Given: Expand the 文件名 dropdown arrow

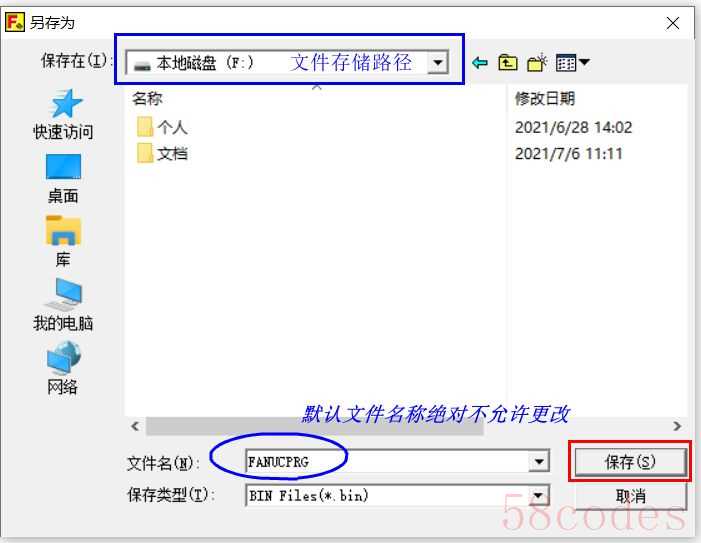Looking at the screenshot, I should coord(539,461).
